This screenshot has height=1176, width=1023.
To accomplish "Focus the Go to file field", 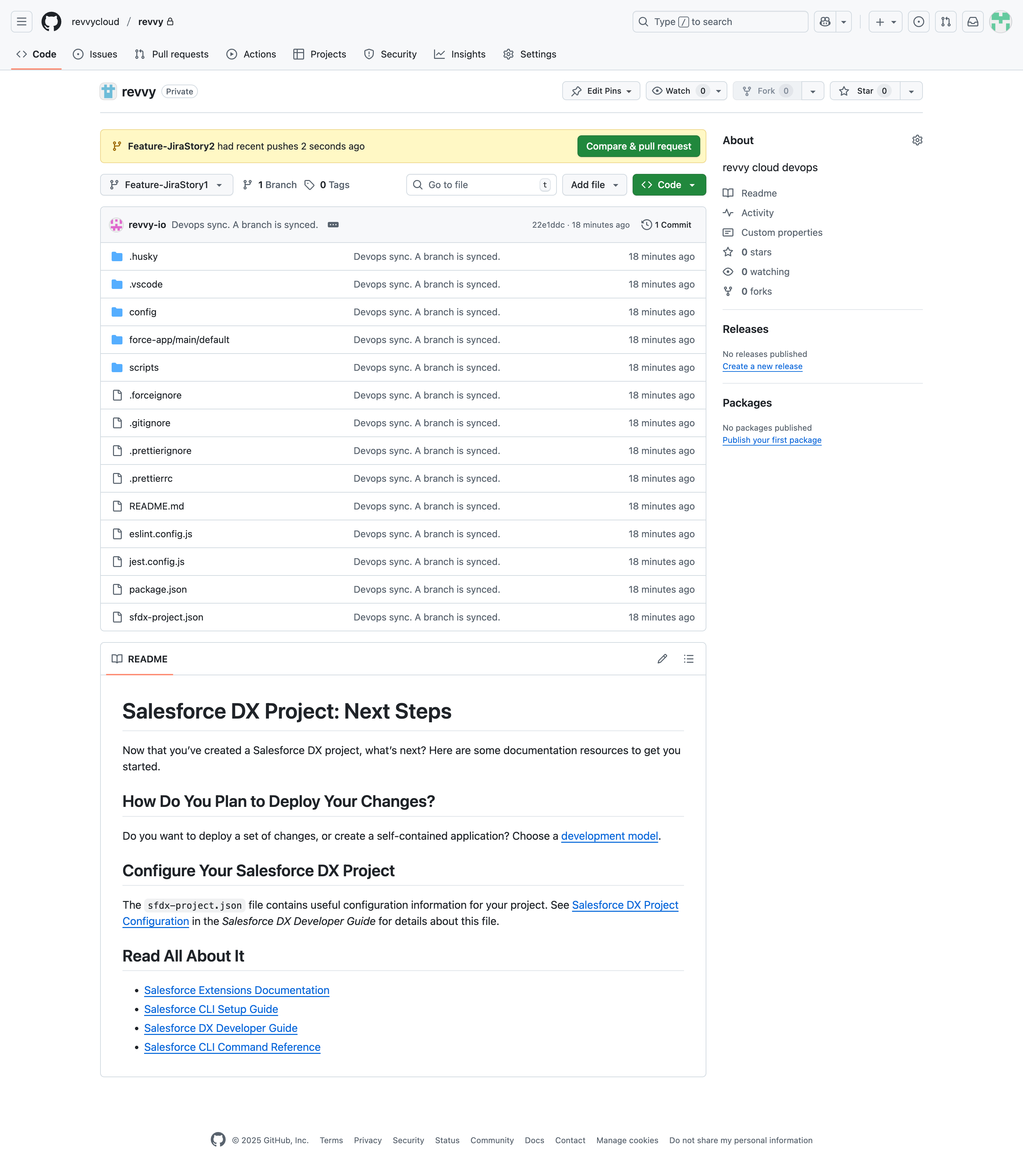I will tap(481, 185).
